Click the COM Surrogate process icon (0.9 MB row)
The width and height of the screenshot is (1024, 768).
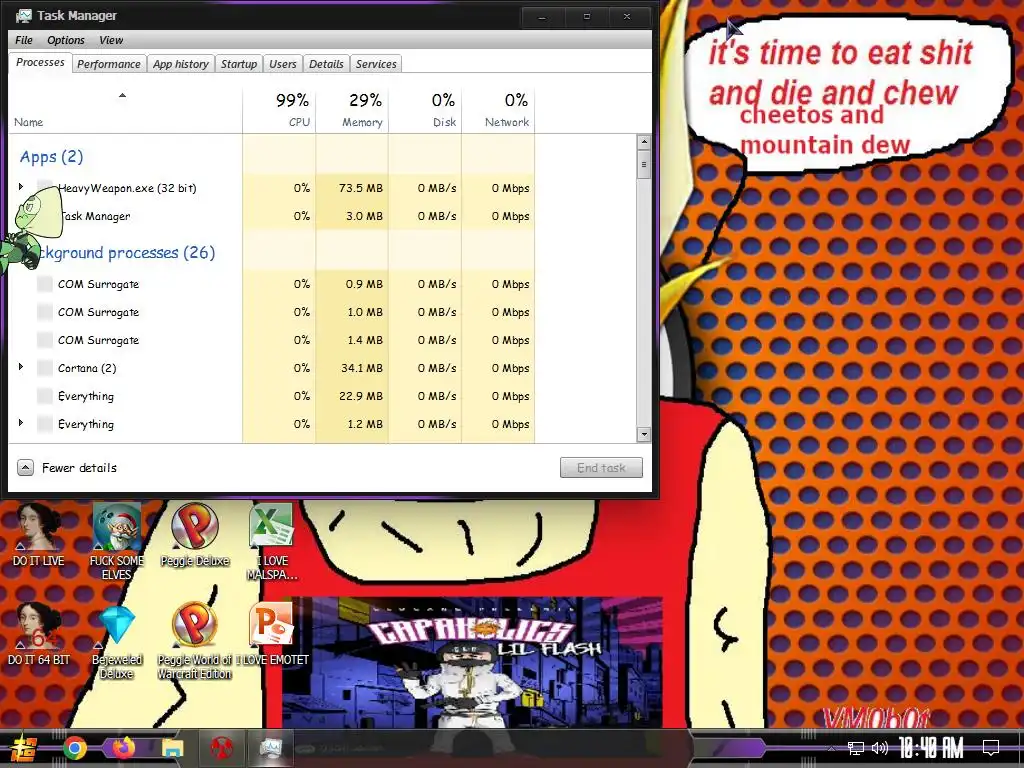point(44,284)
